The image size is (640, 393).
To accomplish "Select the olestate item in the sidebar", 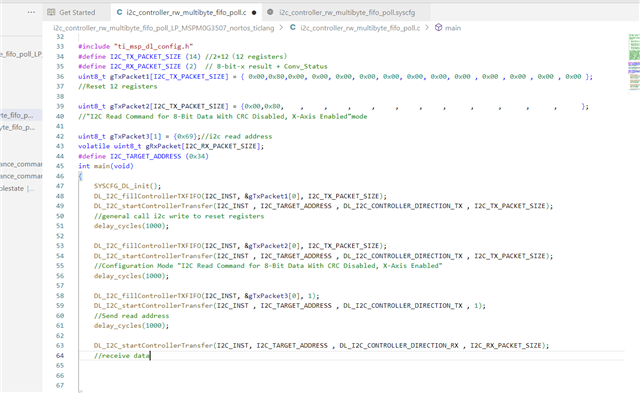I will pos(17,188).
